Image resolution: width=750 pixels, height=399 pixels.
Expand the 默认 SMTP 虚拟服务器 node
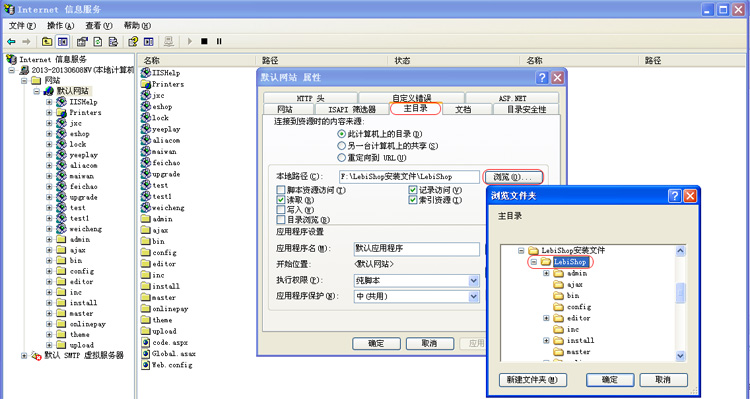coord(24,355)
